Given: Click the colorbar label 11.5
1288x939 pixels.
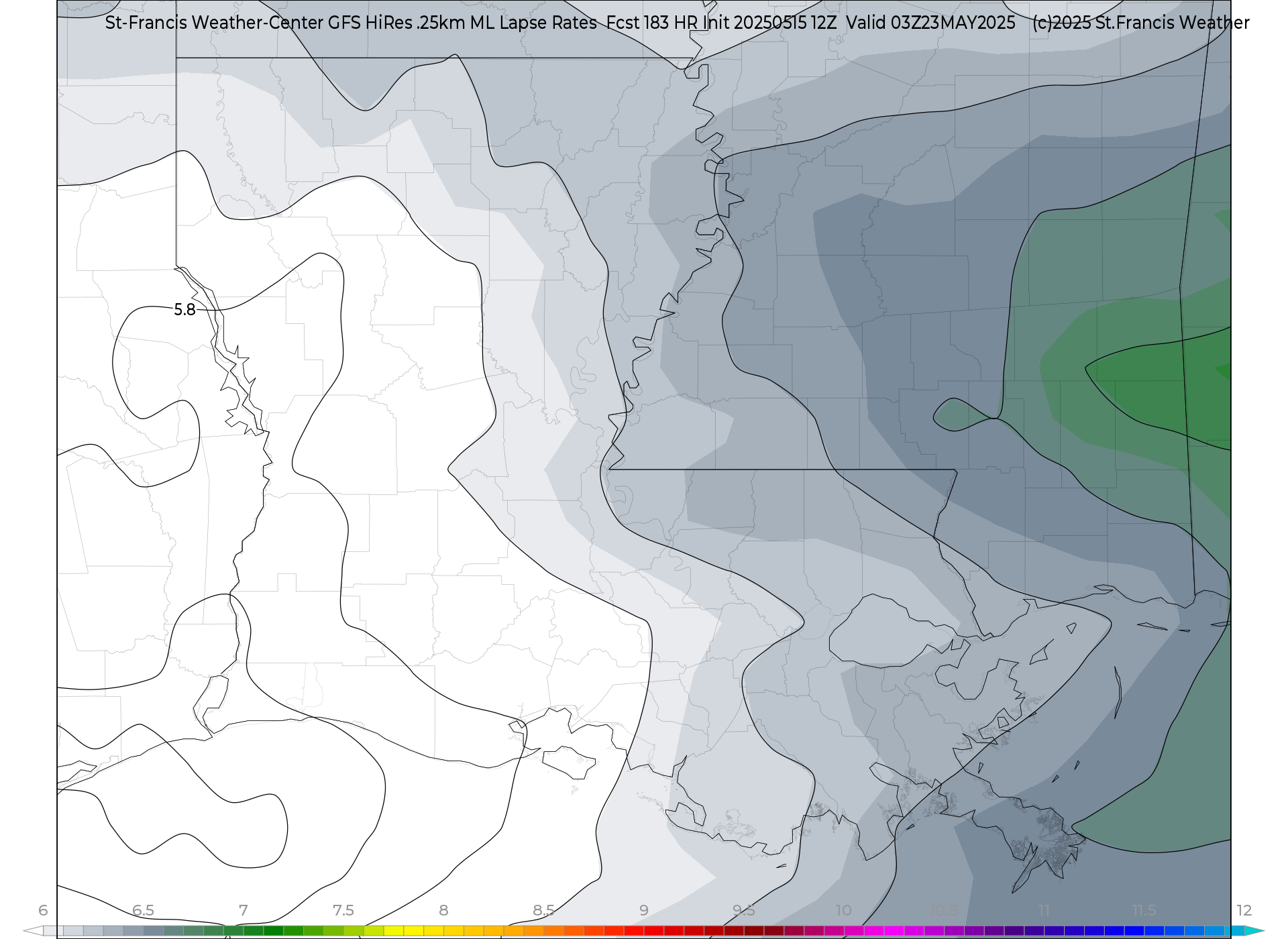Looking at the screenshot, I should (x=1144, y=910).
